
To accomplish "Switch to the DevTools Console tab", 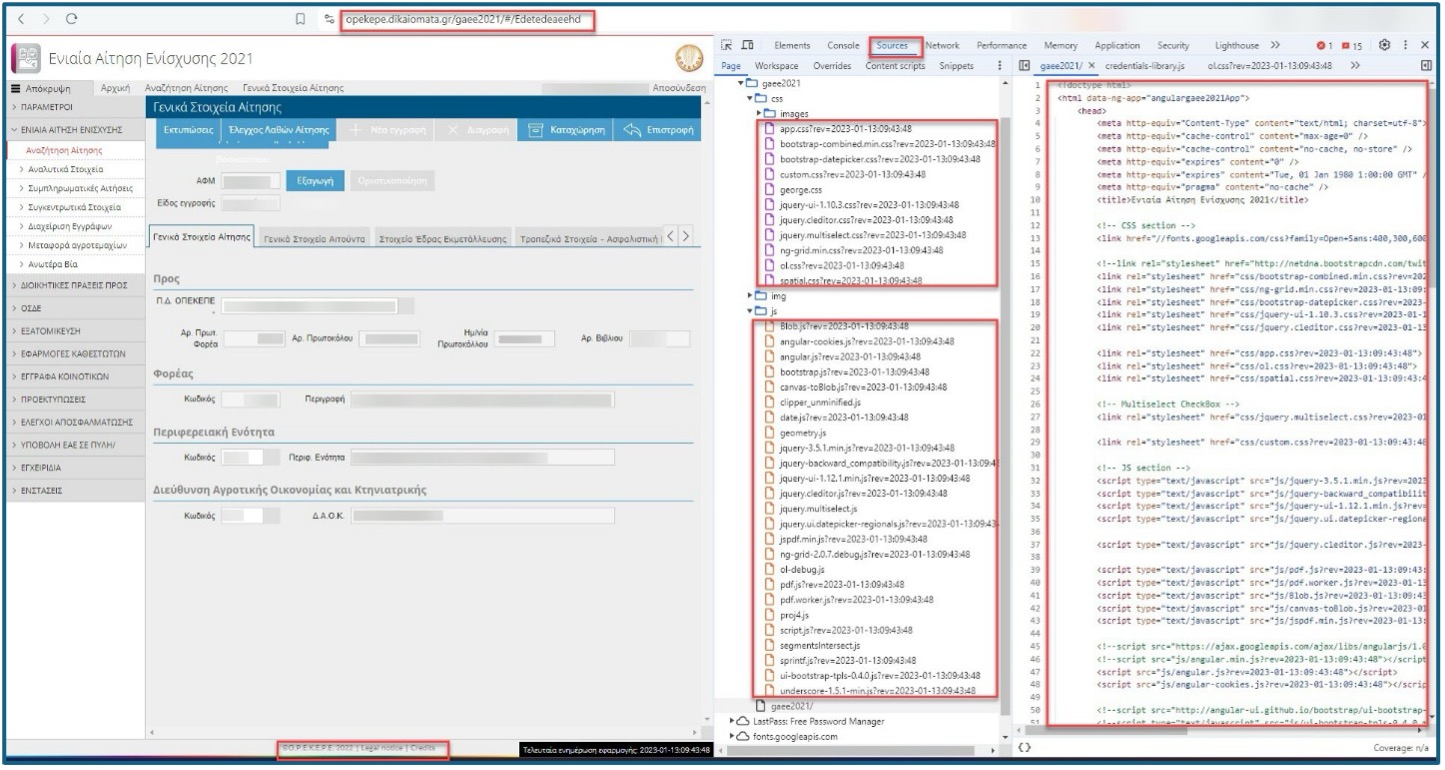I will tap(842, 47).
